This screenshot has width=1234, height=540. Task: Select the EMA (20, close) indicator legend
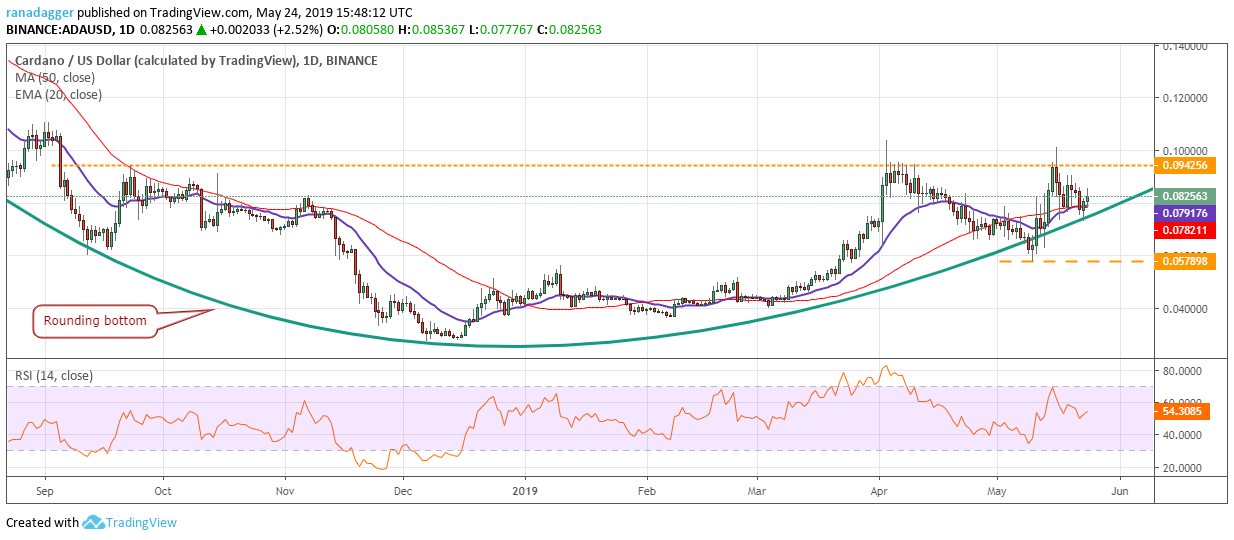click(58, 95)
